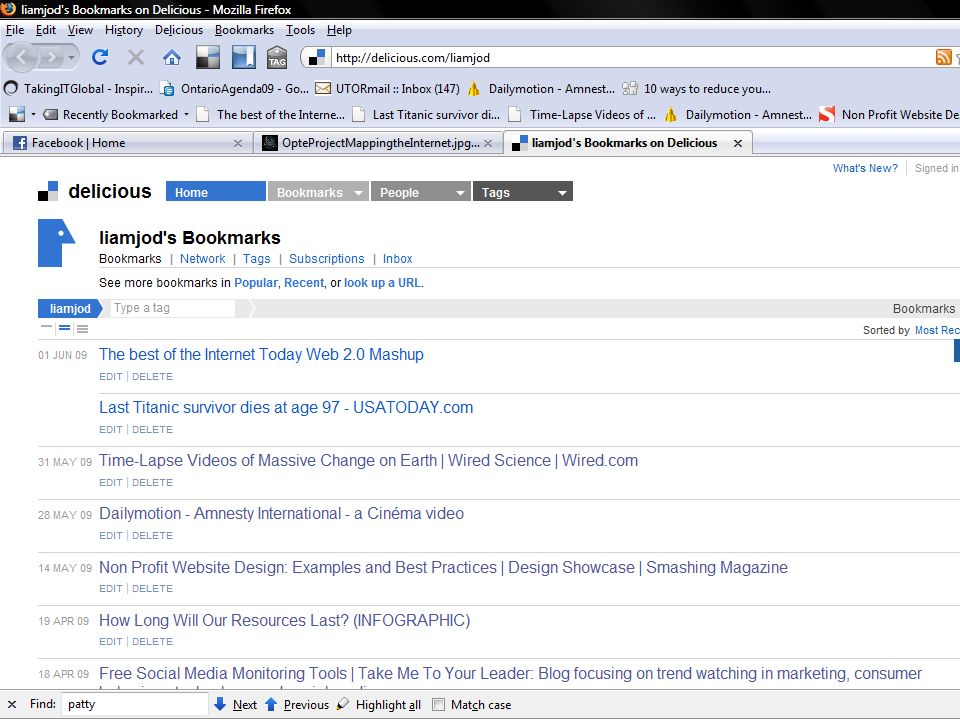The height and width of the screenshot is (720, 960).
Task: Close the OpteProjectMappingtheInternet.jpg tab
Action: (x=488, y=143)
